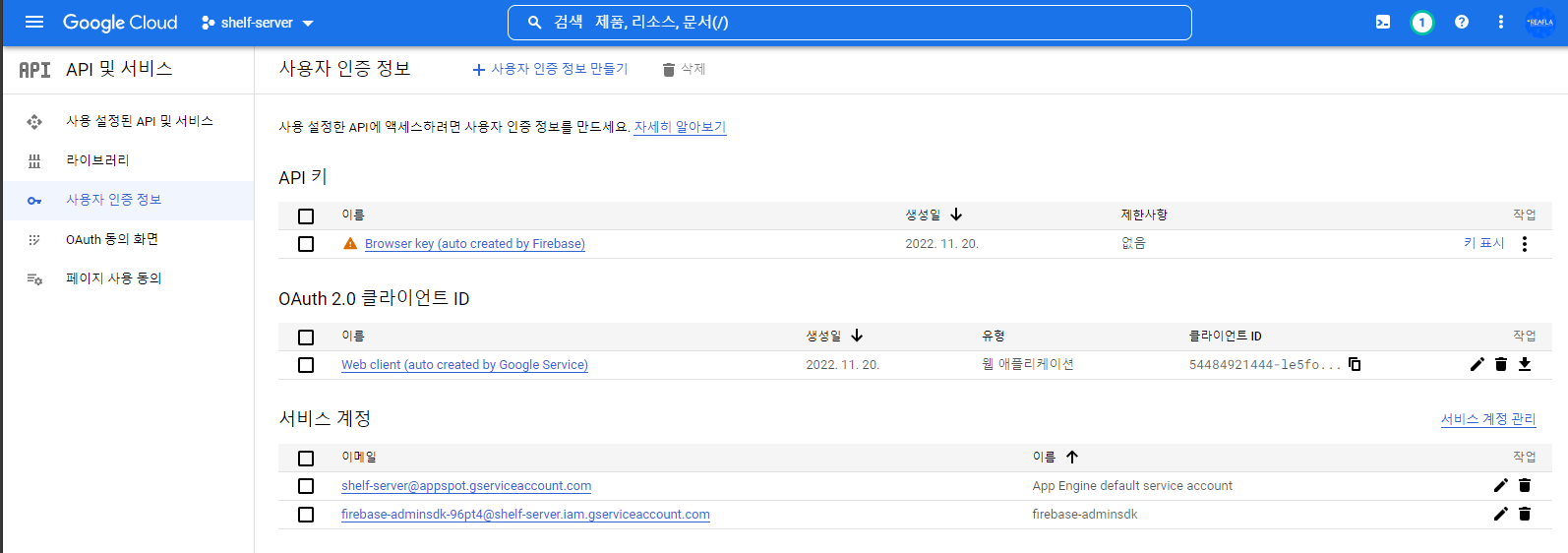The image size is (1568, 553).
Task: Open 서비스 계정 관리 link
Action: 1488,419
